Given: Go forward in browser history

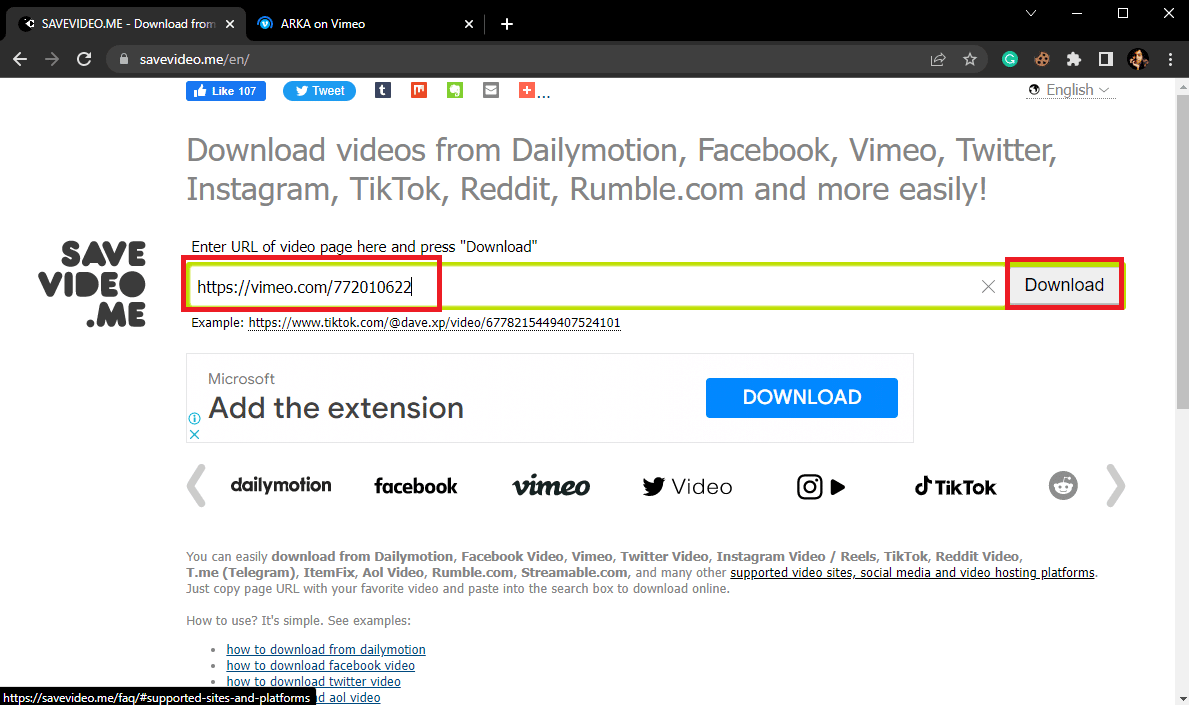Looking at the screenshot, I should (x=52, y=59).
